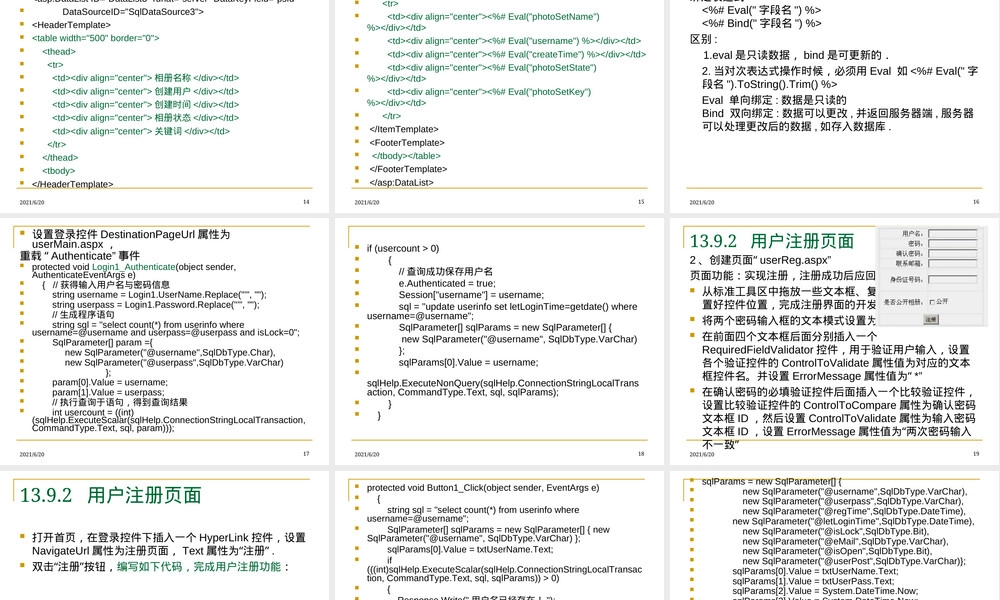The width and height of the screenshot is (1000, 600).
Task: Click the bottom-row slide heading "13.9.2 用户注册页面"
Action: pos(110,495)
